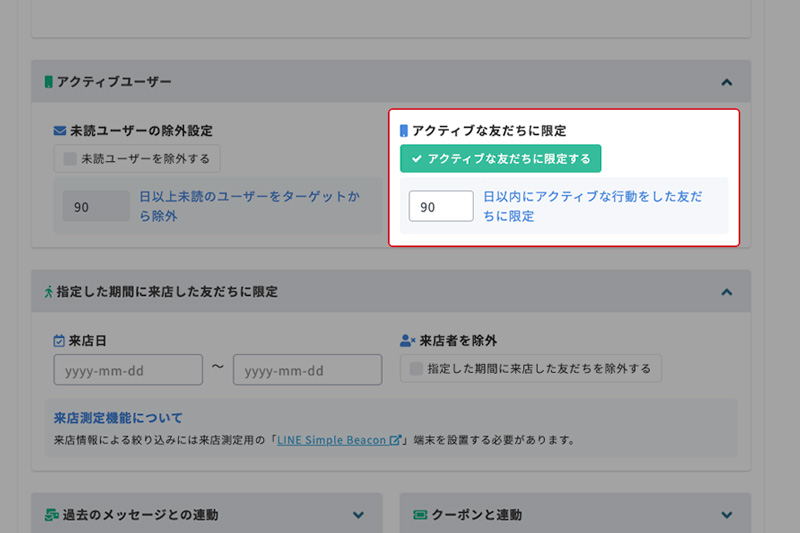800x533 pixels.
Task: Click the envelope icon beside 未読ユーザーの除外設定
Action: tap(60, 131)
